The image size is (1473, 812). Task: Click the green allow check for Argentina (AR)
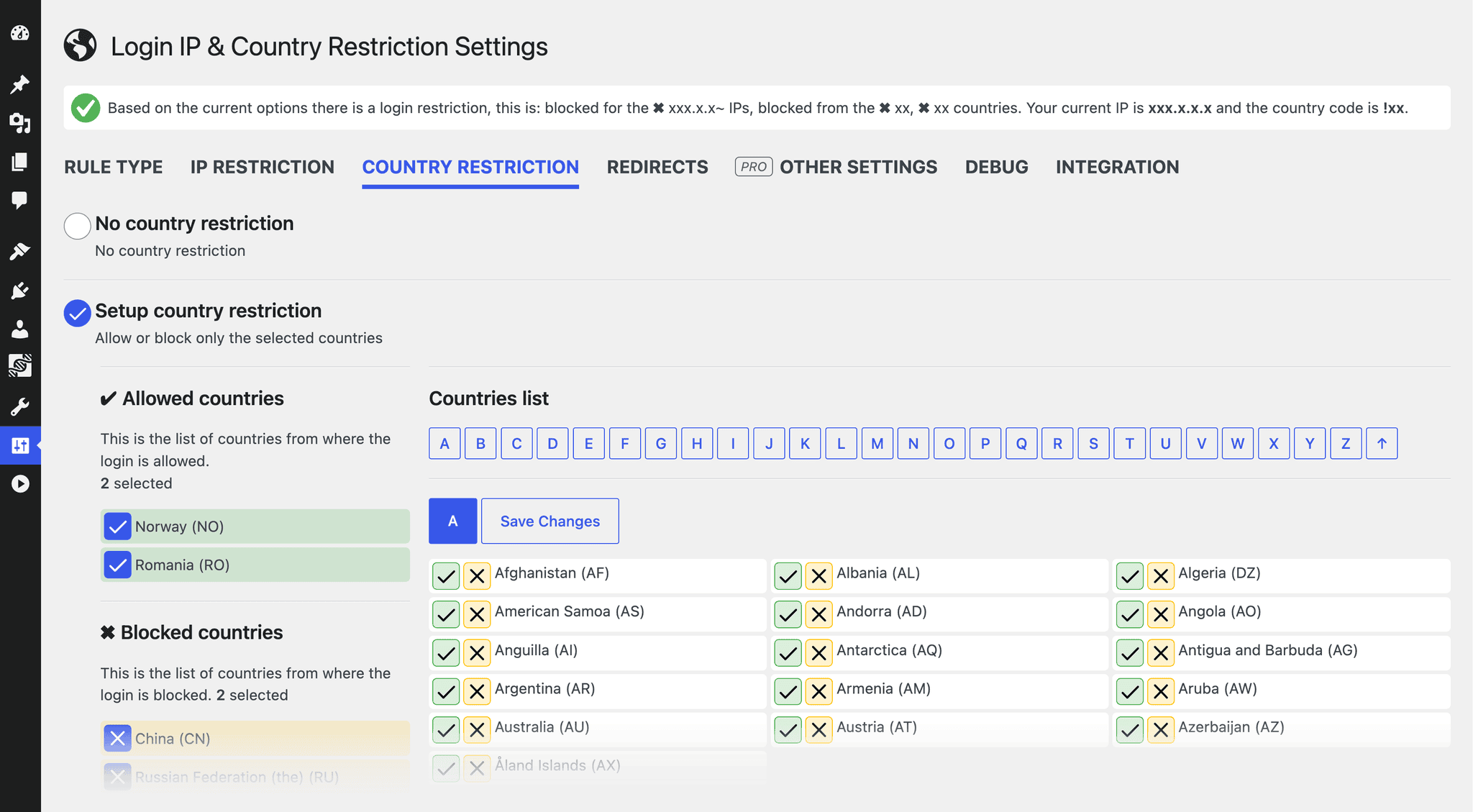446,692
